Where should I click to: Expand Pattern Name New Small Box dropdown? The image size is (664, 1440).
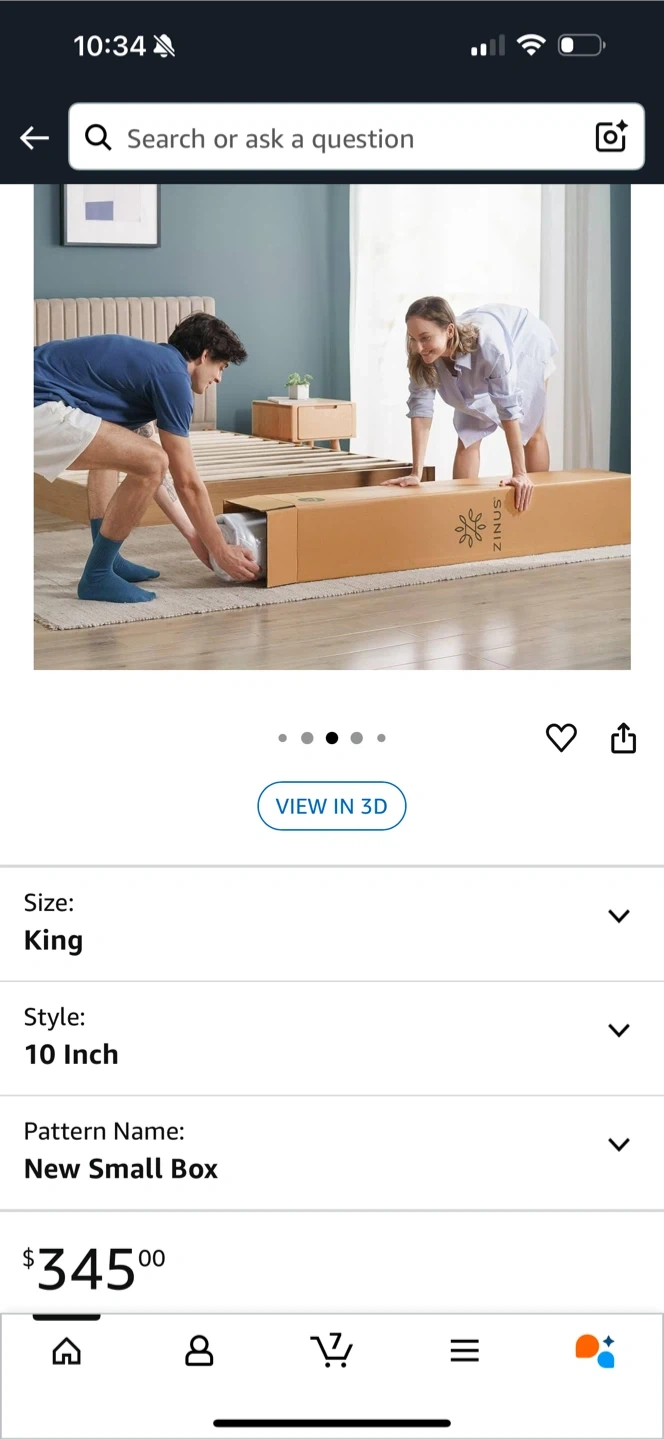click(x=332, y=1151)
